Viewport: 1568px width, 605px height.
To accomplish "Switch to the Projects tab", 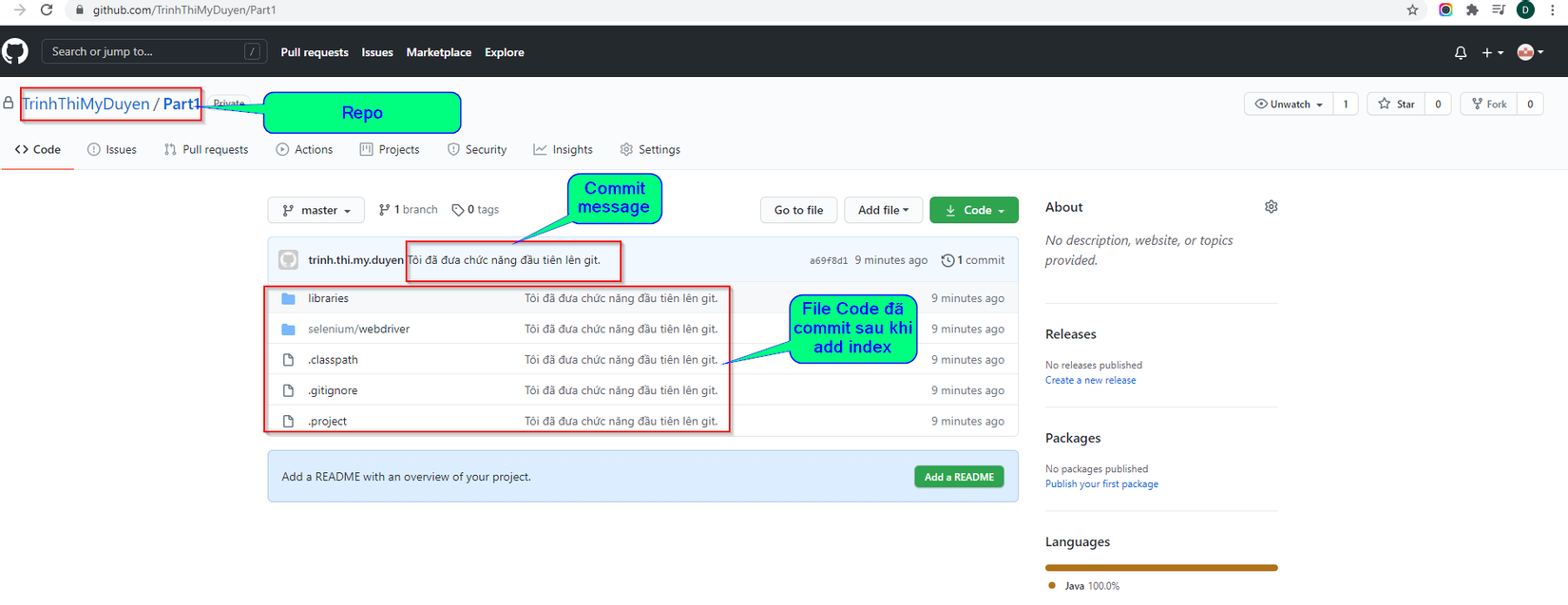I will [390, 149].
